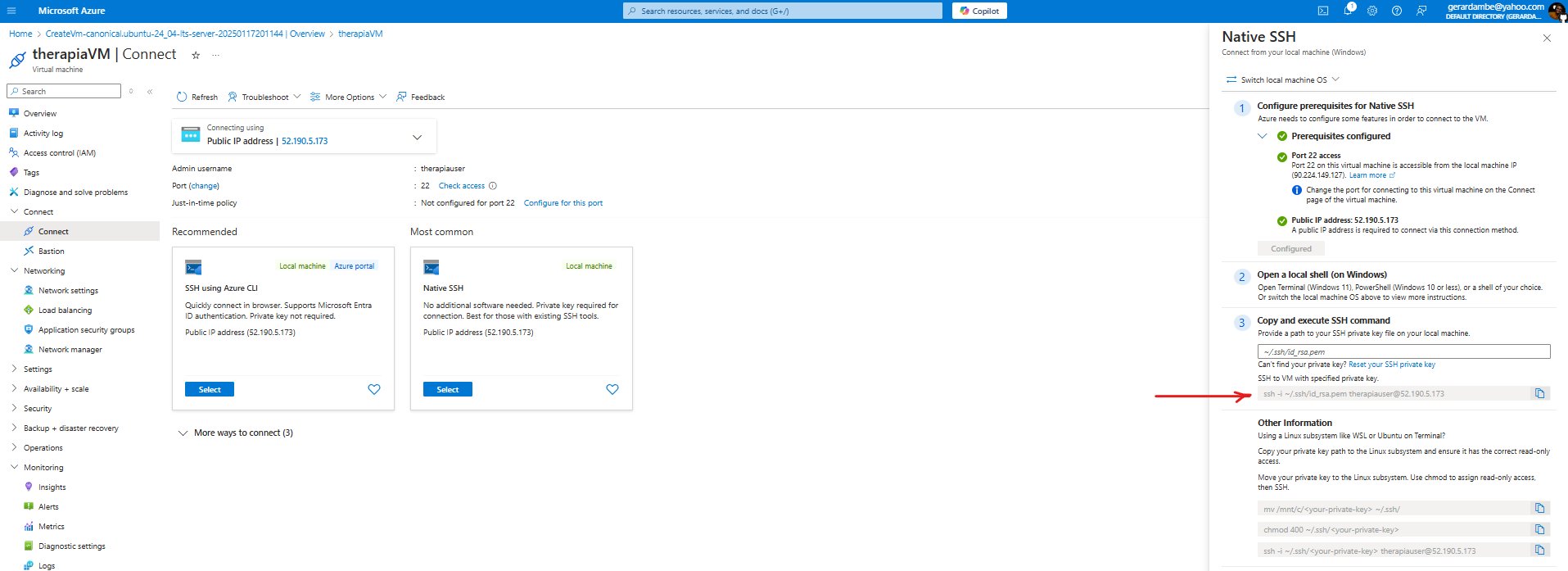1568x571 pixels.
Task: Select the Connect item in sidebar
Action: tap(79, 232)
